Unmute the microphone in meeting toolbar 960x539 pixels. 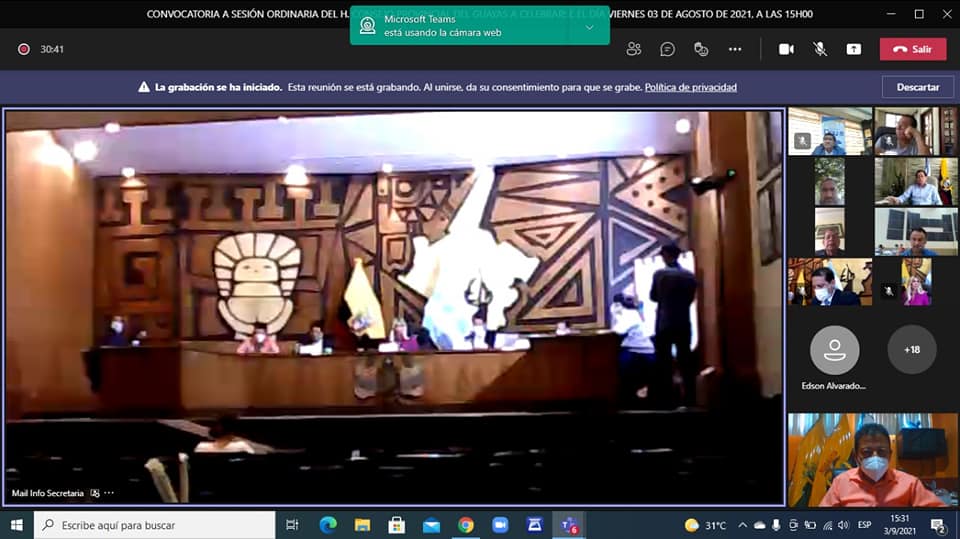coord(820,49)
